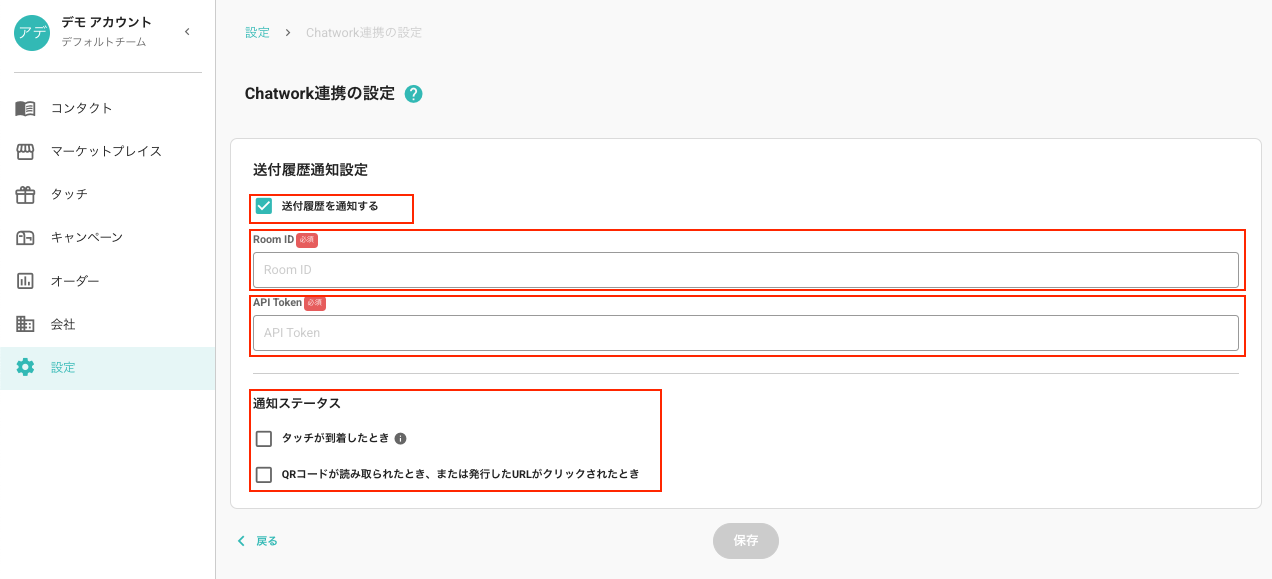
Task: Click the account avatar circle
Action: [x=32, y=32]
